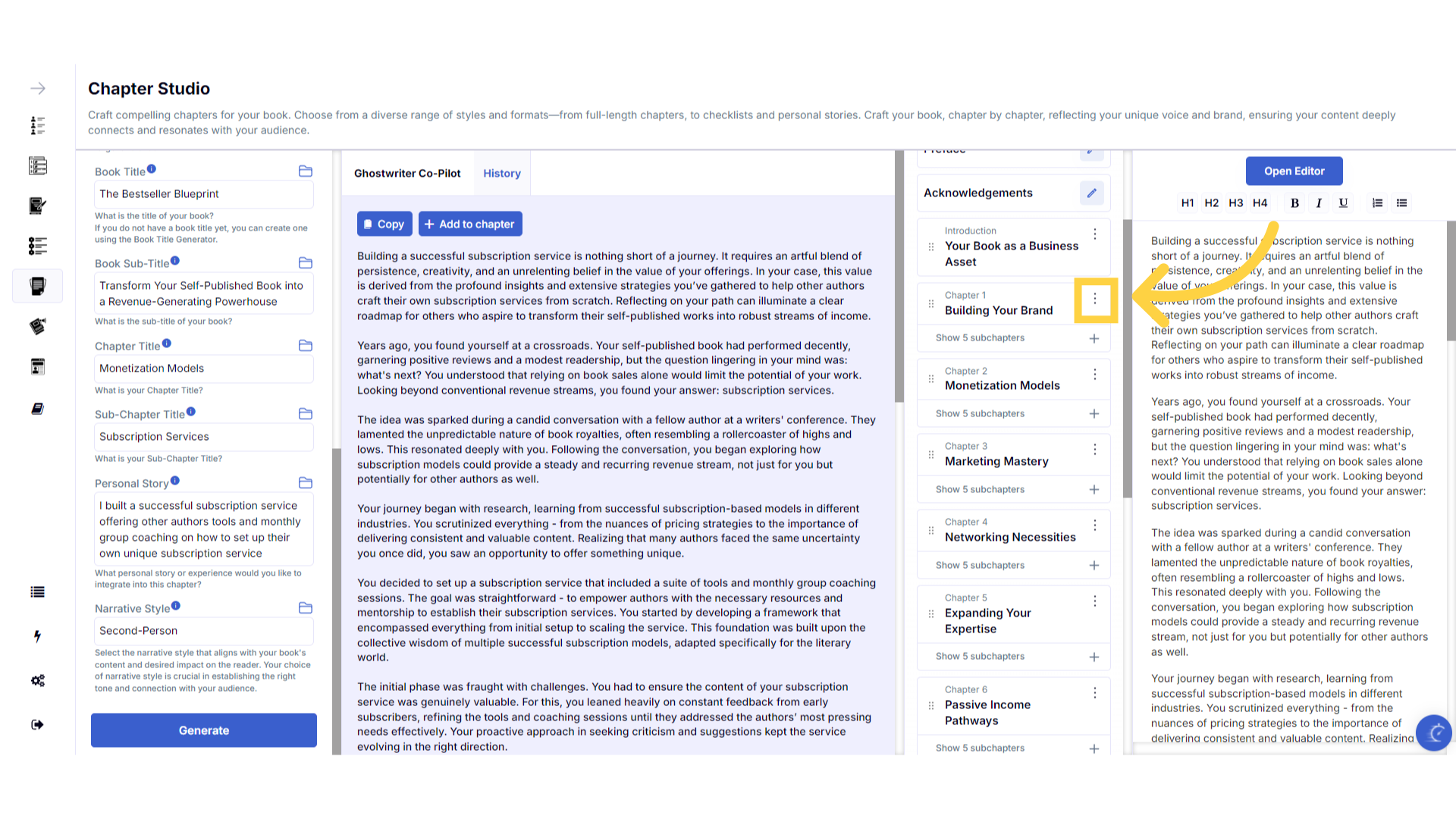Show 5 subchapters under Monetization Models
1456x819 pixels.
point(980,413)
